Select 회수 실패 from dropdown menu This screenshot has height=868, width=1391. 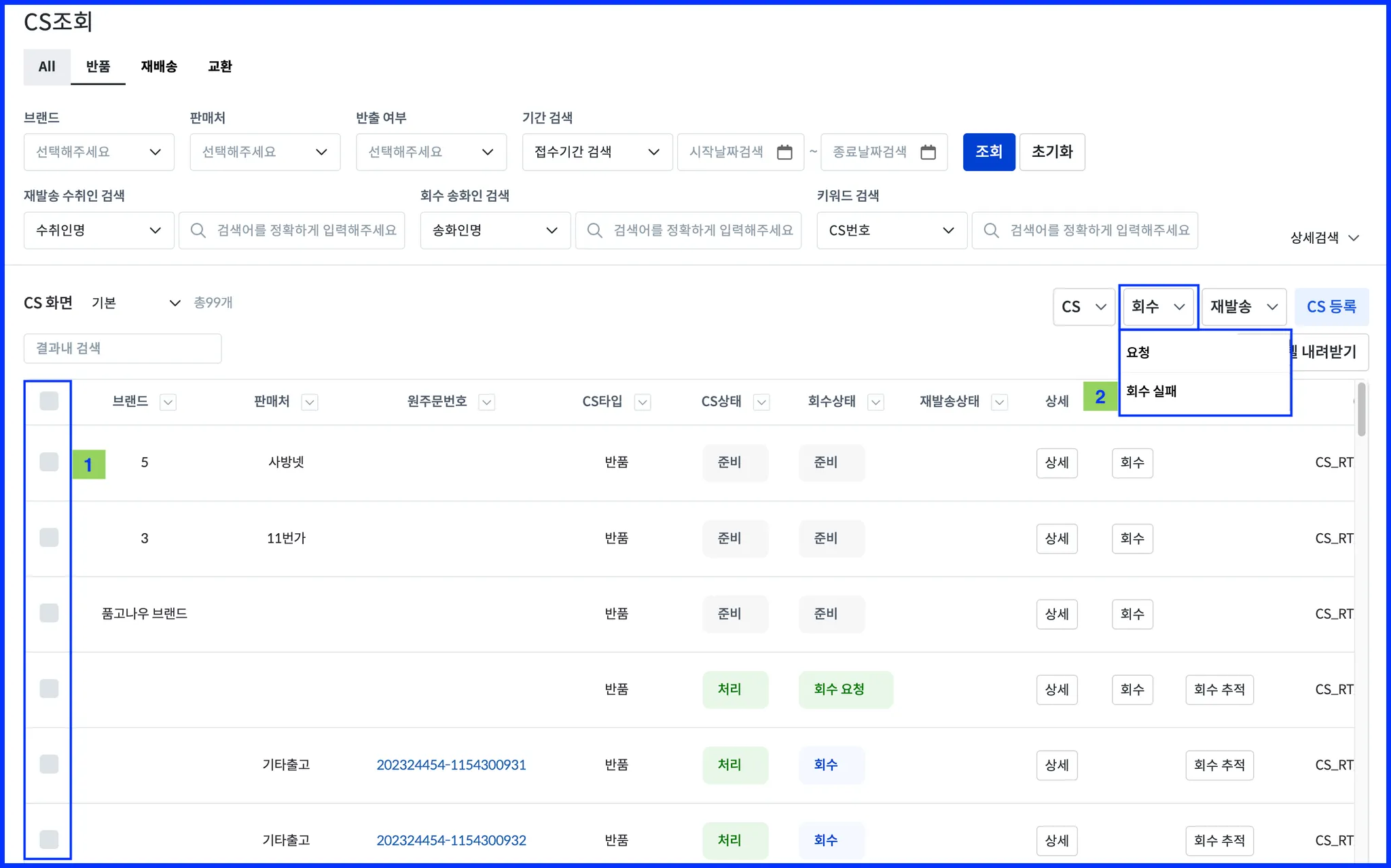[1151, 391]
